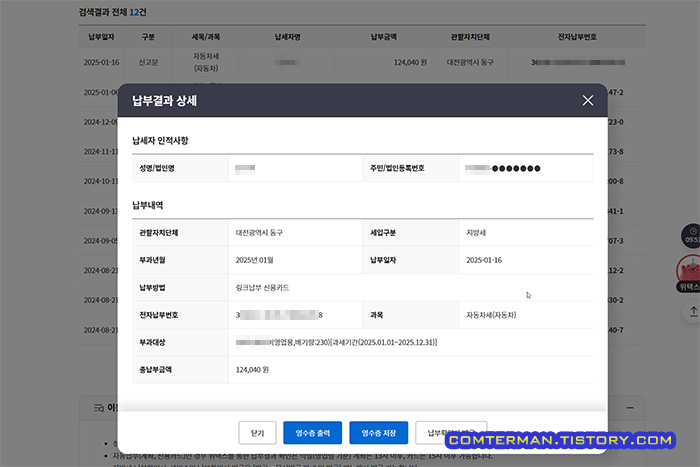Click the 부과년월 label

(152, 260)
